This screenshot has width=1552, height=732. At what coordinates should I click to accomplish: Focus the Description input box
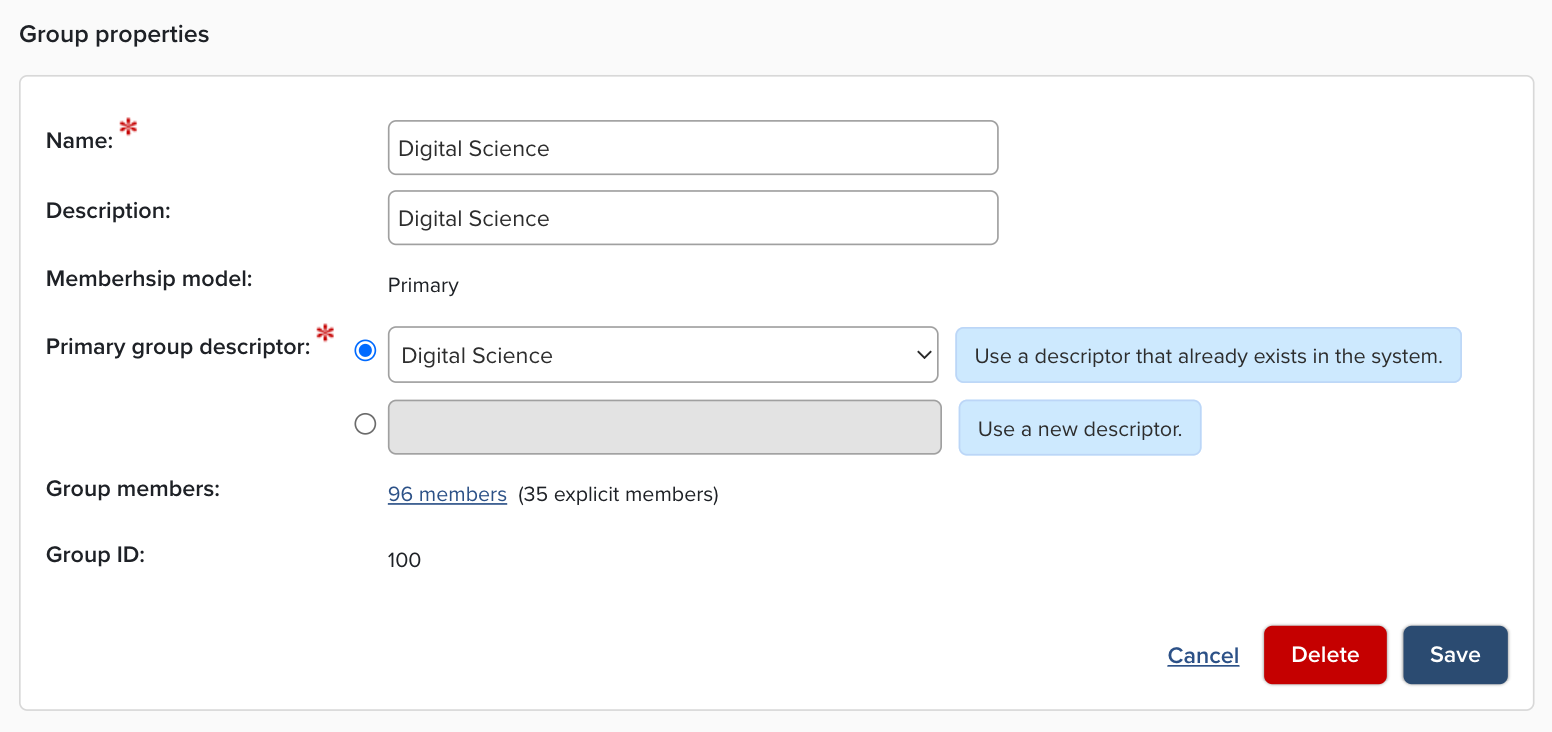pos(692,218)
